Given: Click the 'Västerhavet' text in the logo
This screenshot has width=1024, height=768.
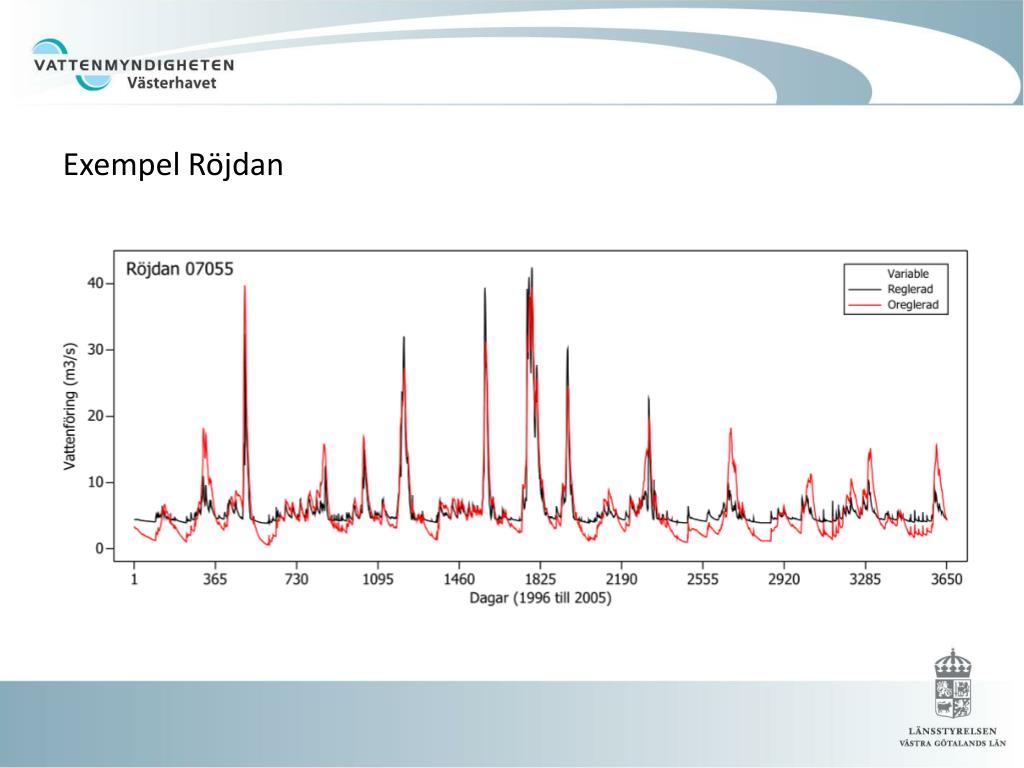Looking at the screenshot, I should tap(172, 83).
